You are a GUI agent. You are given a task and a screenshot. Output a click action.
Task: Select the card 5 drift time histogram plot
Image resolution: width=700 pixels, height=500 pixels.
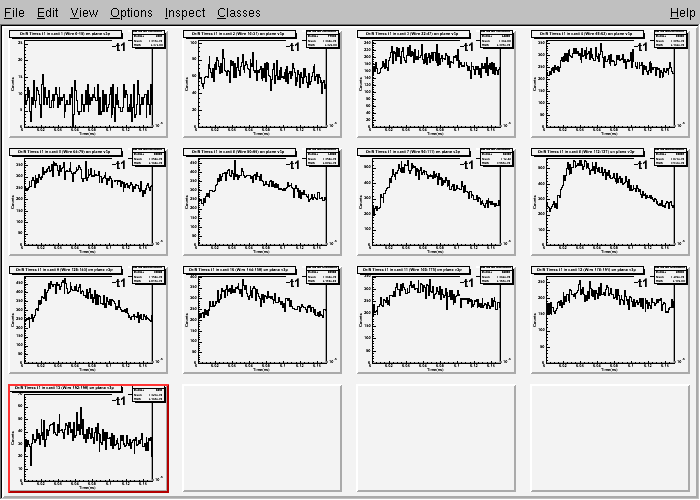click(88, 202)
